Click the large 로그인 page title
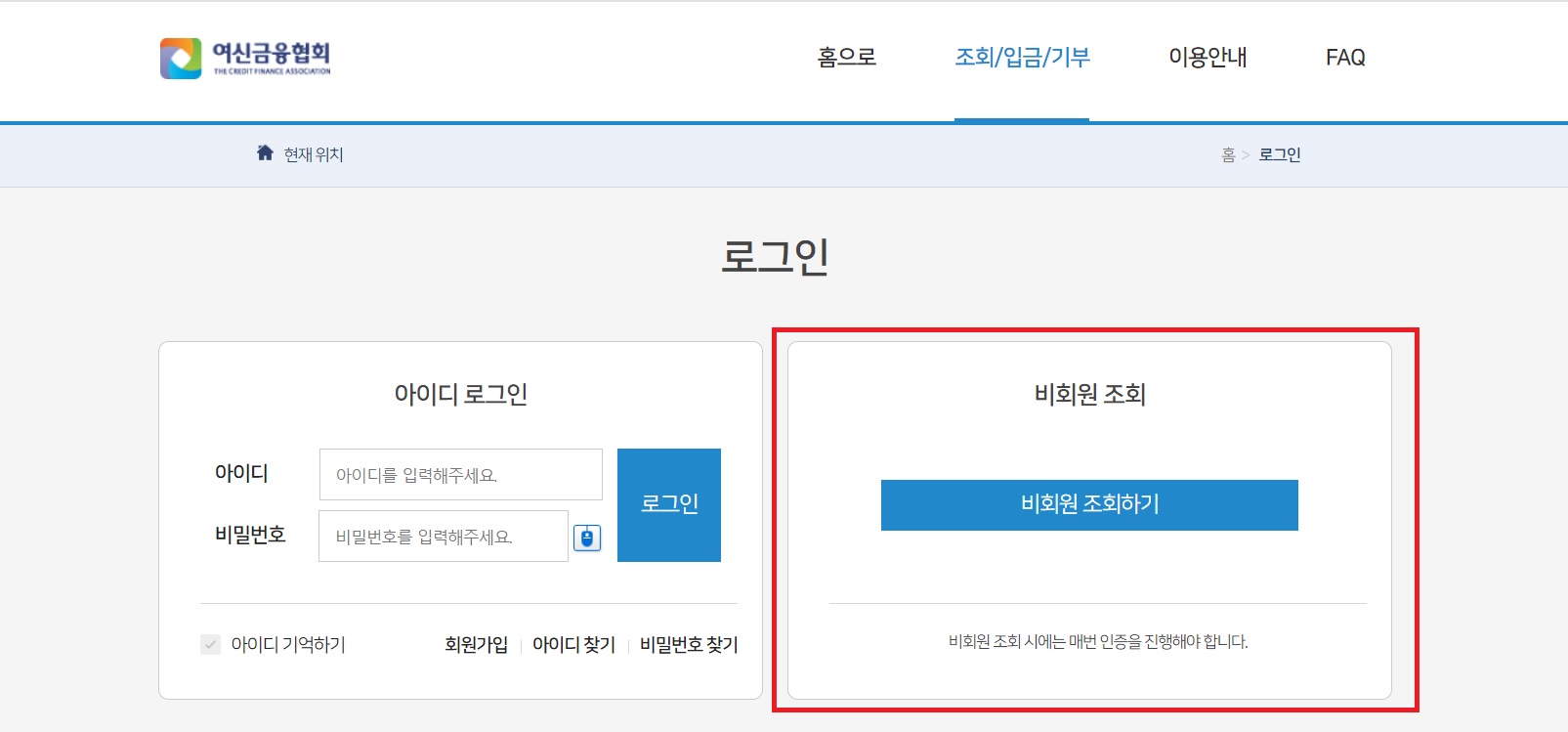 [x=775, y=257]
